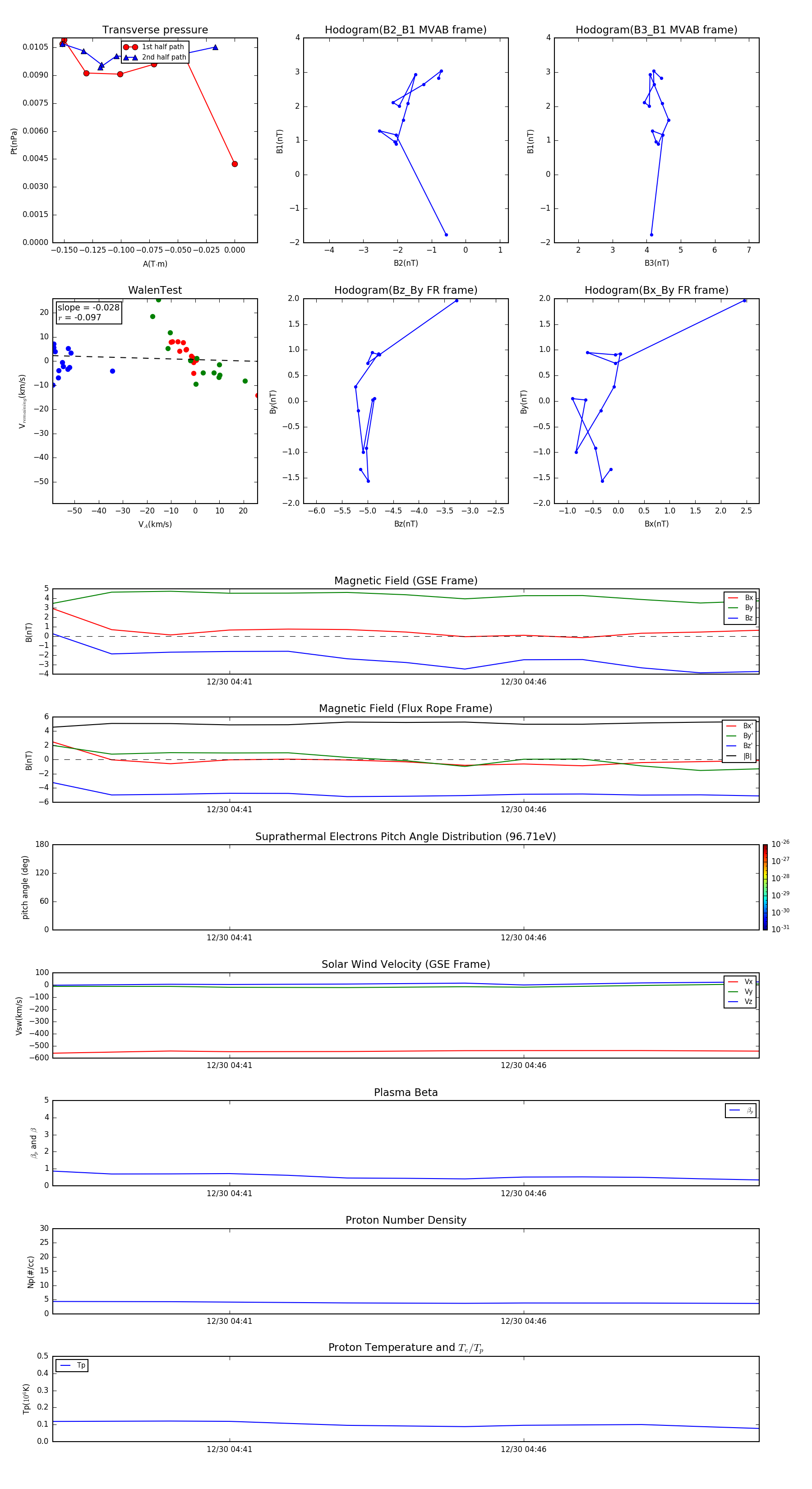Click the By' legend entry in Flux Rope plot
812x1489 pixels.
[x=739, y=736]
